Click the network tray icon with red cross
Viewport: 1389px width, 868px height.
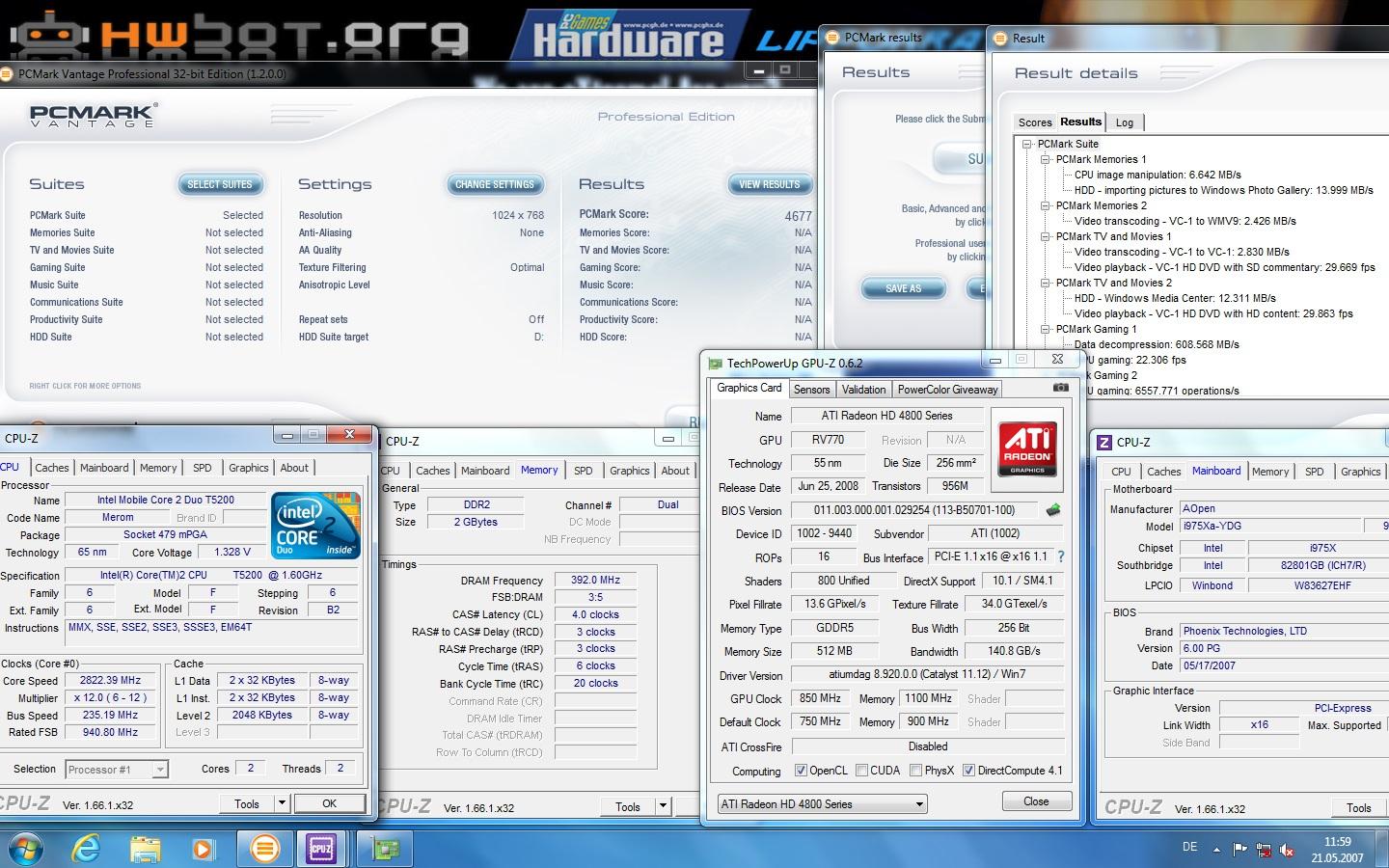tap(1264, 850)
